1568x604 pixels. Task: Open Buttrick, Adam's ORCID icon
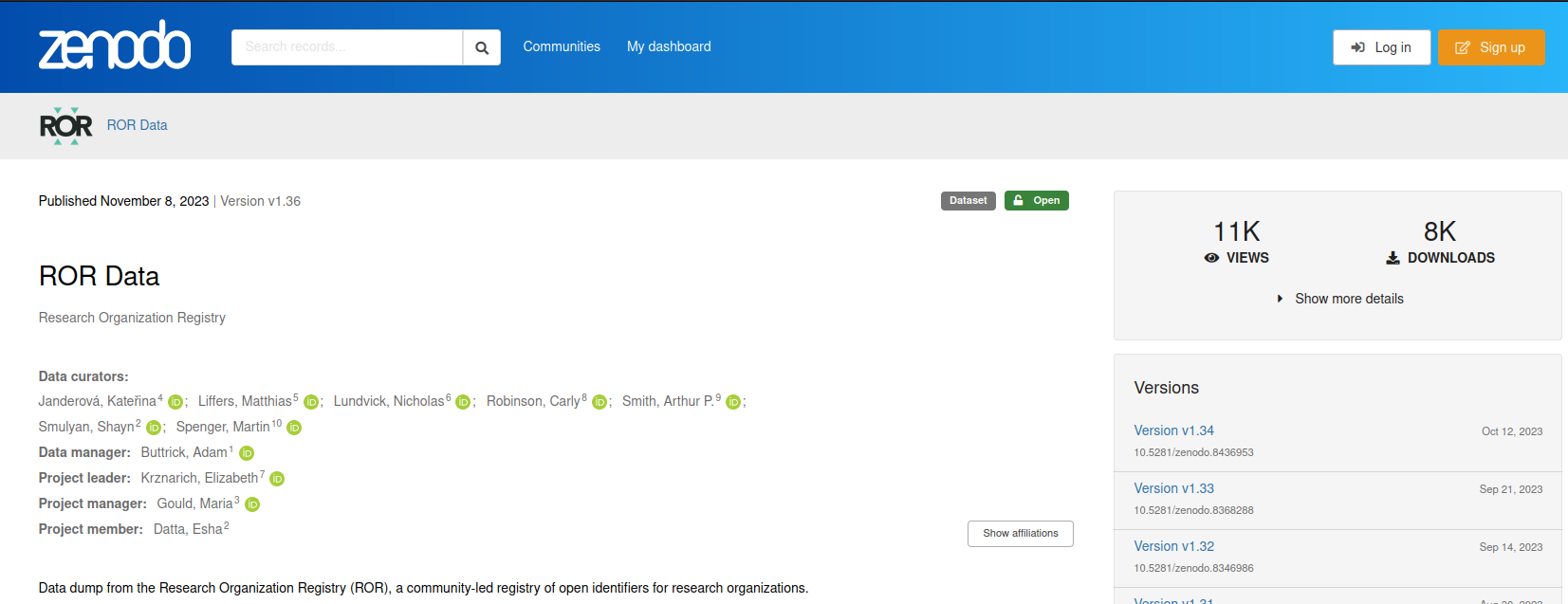pos(247,453)
